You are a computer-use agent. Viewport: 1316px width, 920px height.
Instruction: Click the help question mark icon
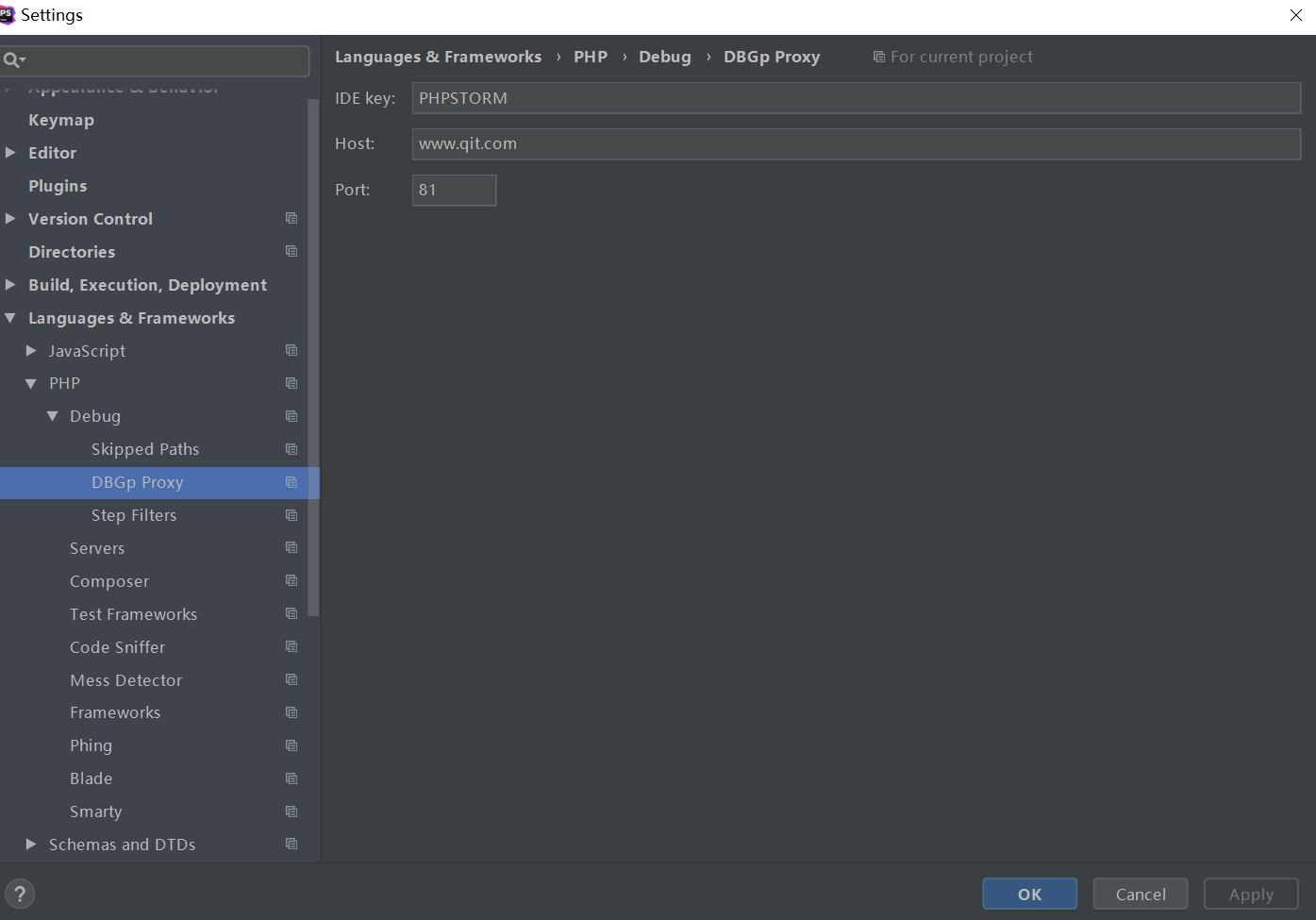19,893
